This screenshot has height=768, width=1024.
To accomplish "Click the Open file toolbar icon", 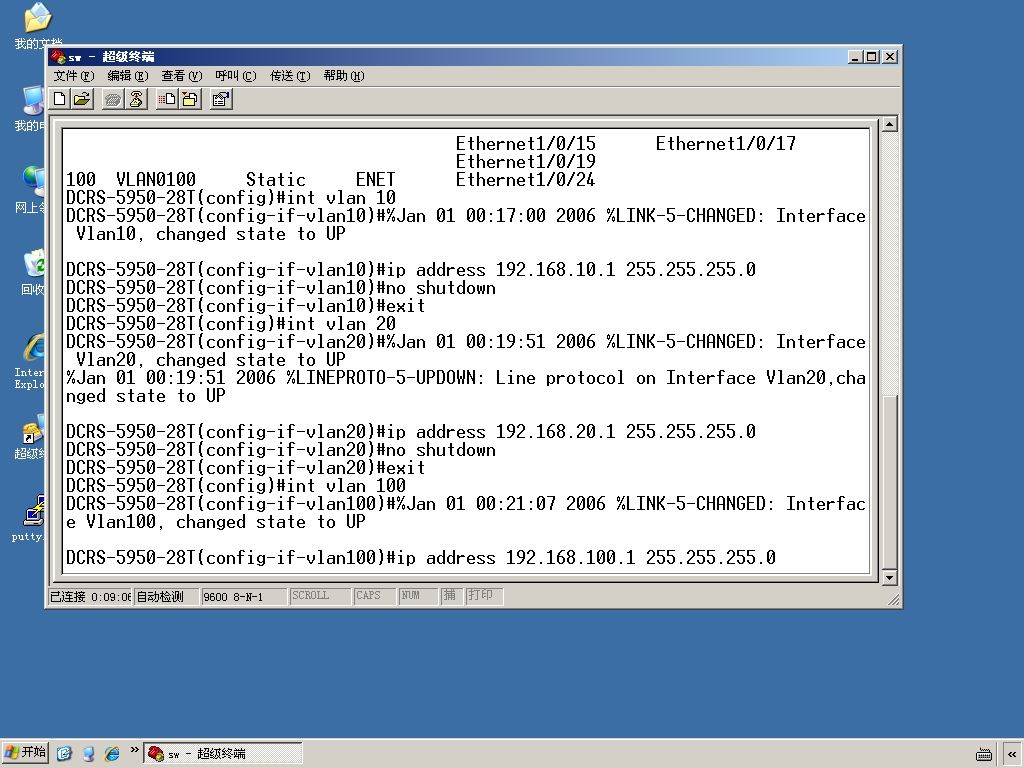I will click(82, 99).
